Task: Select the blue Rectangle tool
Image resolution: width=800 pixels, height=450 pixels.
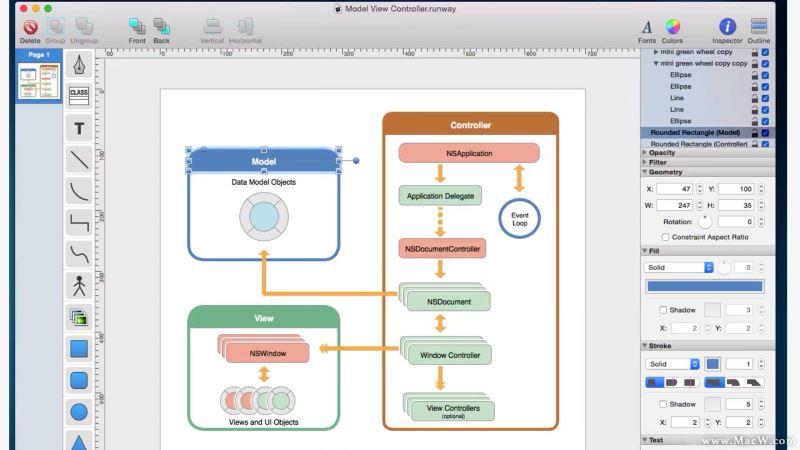Action: (x=79, y=349)
